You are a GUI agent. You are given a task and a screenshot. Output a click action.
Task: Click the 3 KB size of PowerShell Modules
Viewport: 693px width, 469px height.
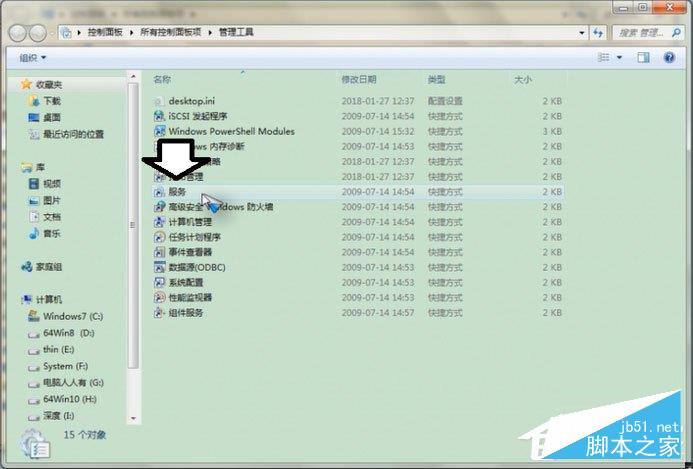[552, 131]
